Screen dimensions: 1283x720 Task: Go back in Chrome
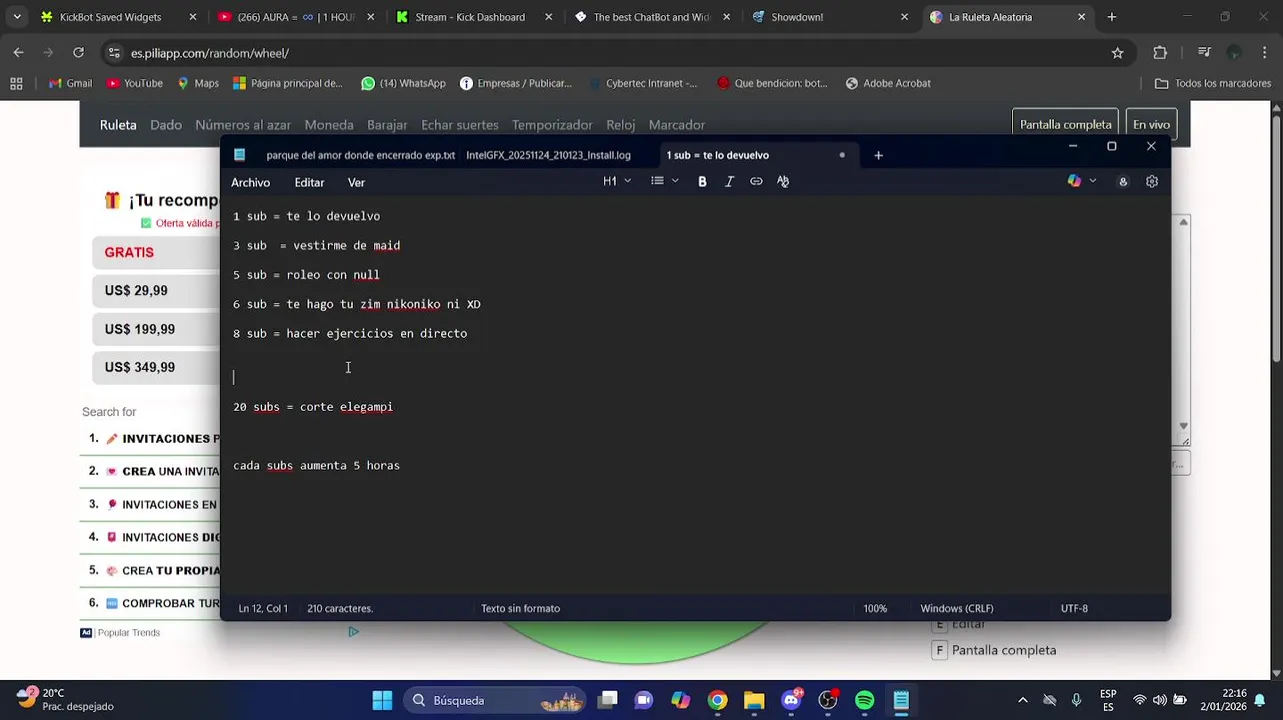[19, 53]
